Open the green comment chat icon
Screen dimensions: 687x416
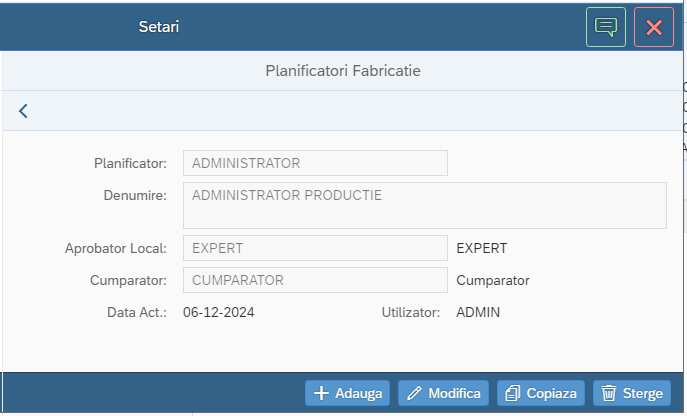[606, 27]
